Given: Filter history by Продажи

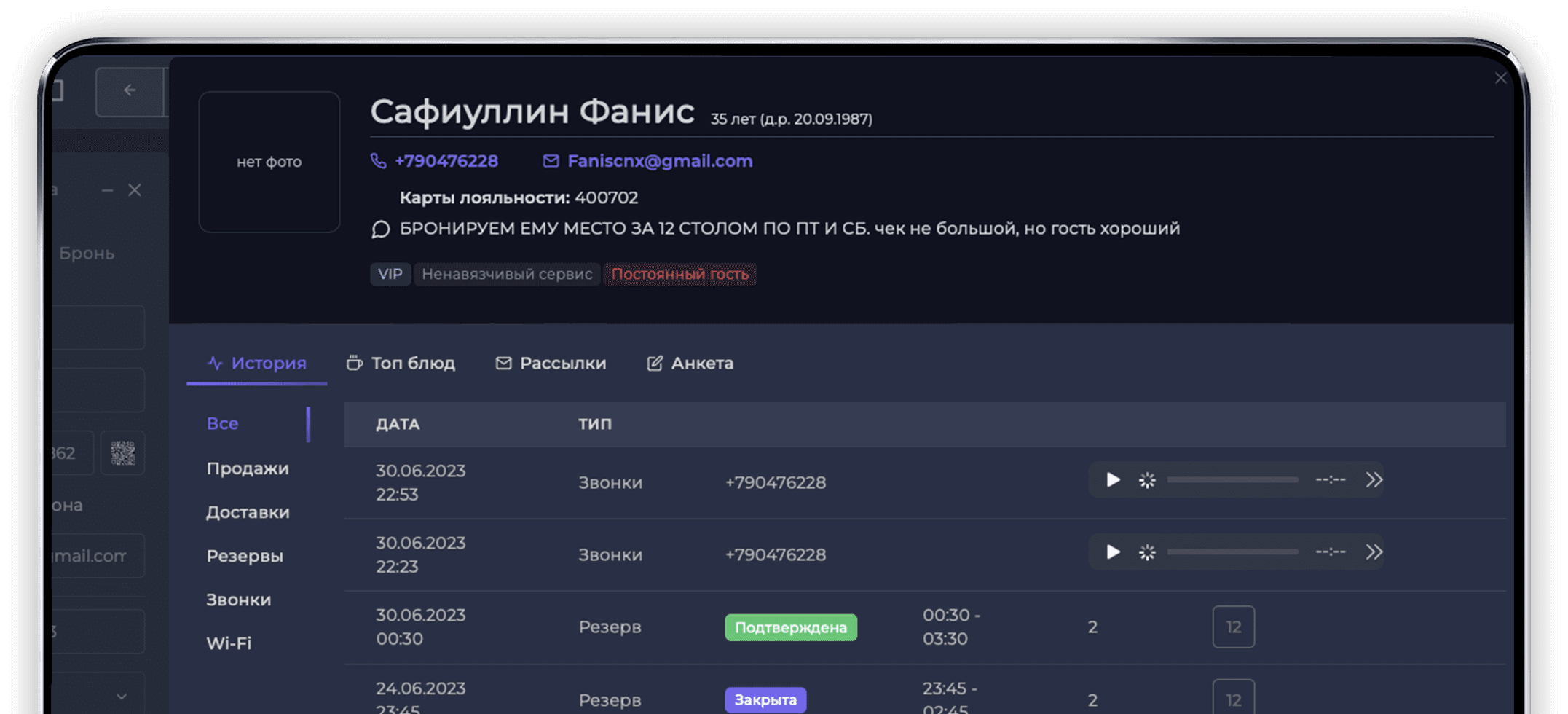Looking at the screenshot, I should 248,468.
